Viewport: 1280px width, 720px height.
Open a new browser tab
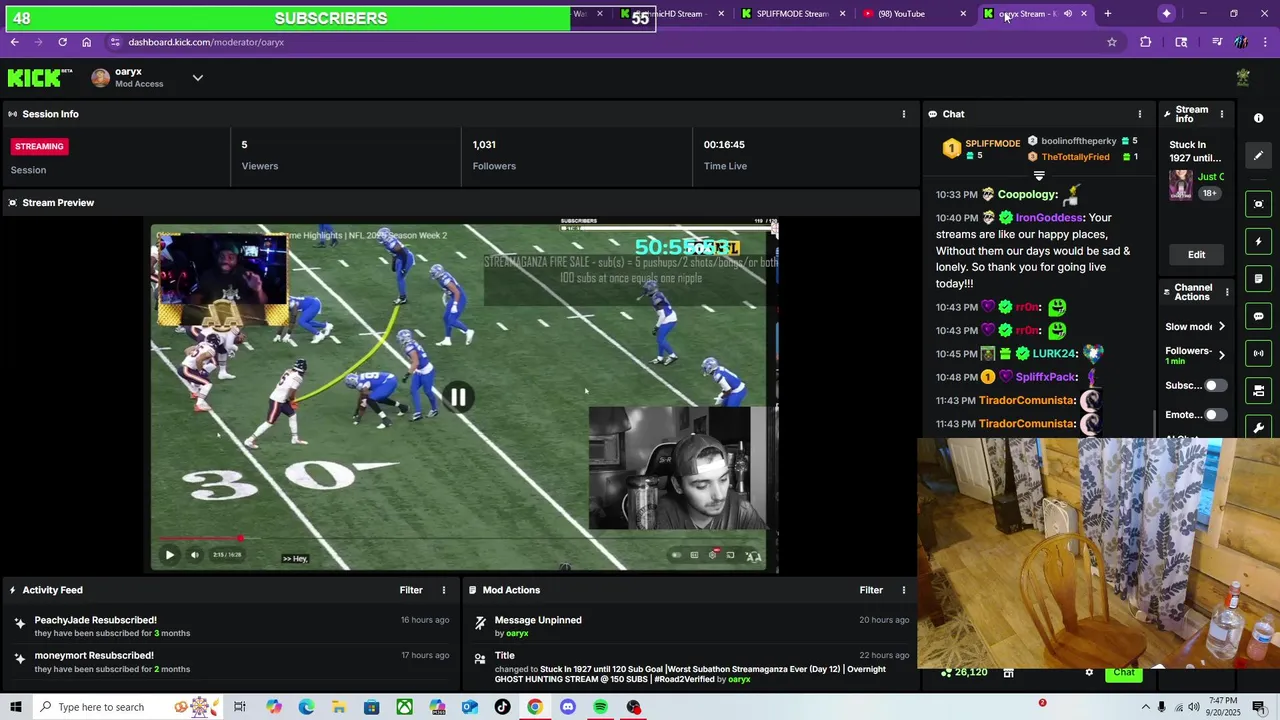tap(1107, 14)
